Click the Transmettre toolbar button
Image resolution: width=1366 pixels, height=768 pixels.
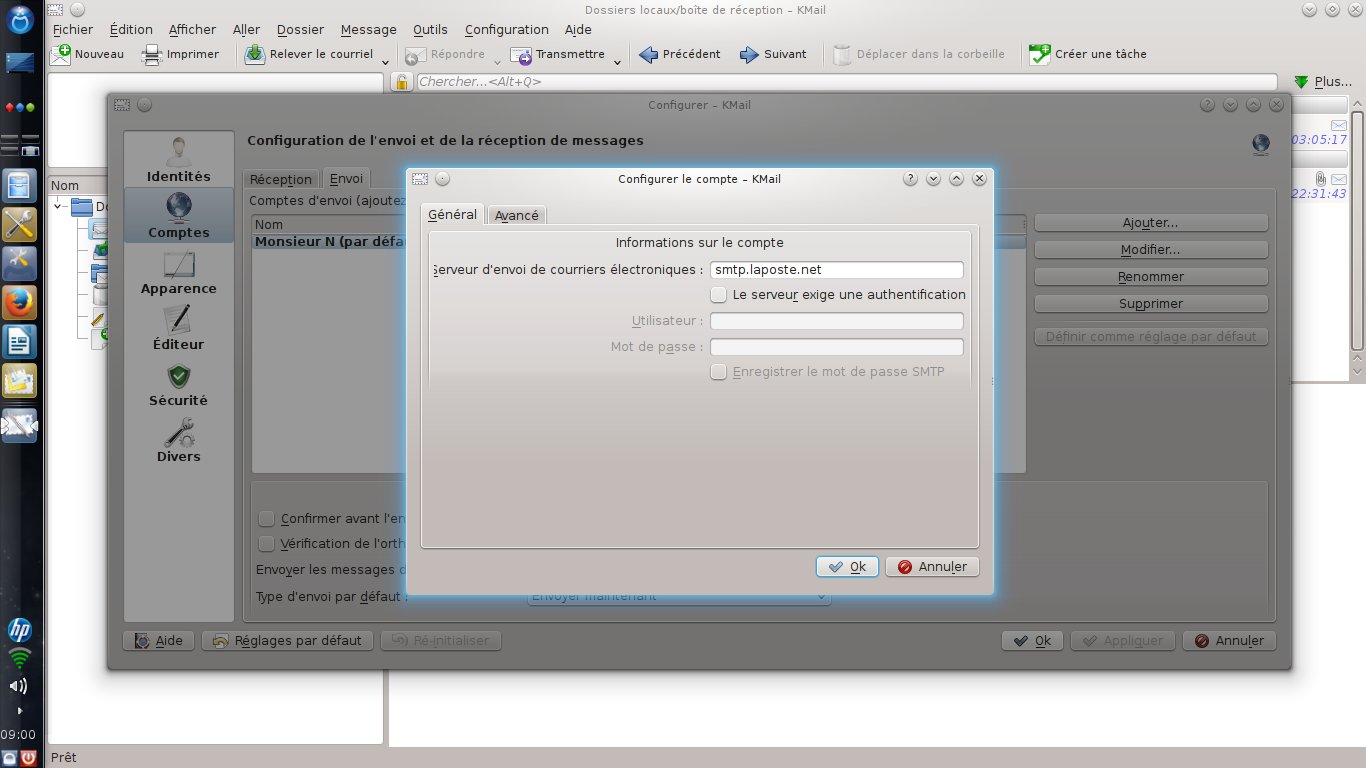(x=558, y=54)
